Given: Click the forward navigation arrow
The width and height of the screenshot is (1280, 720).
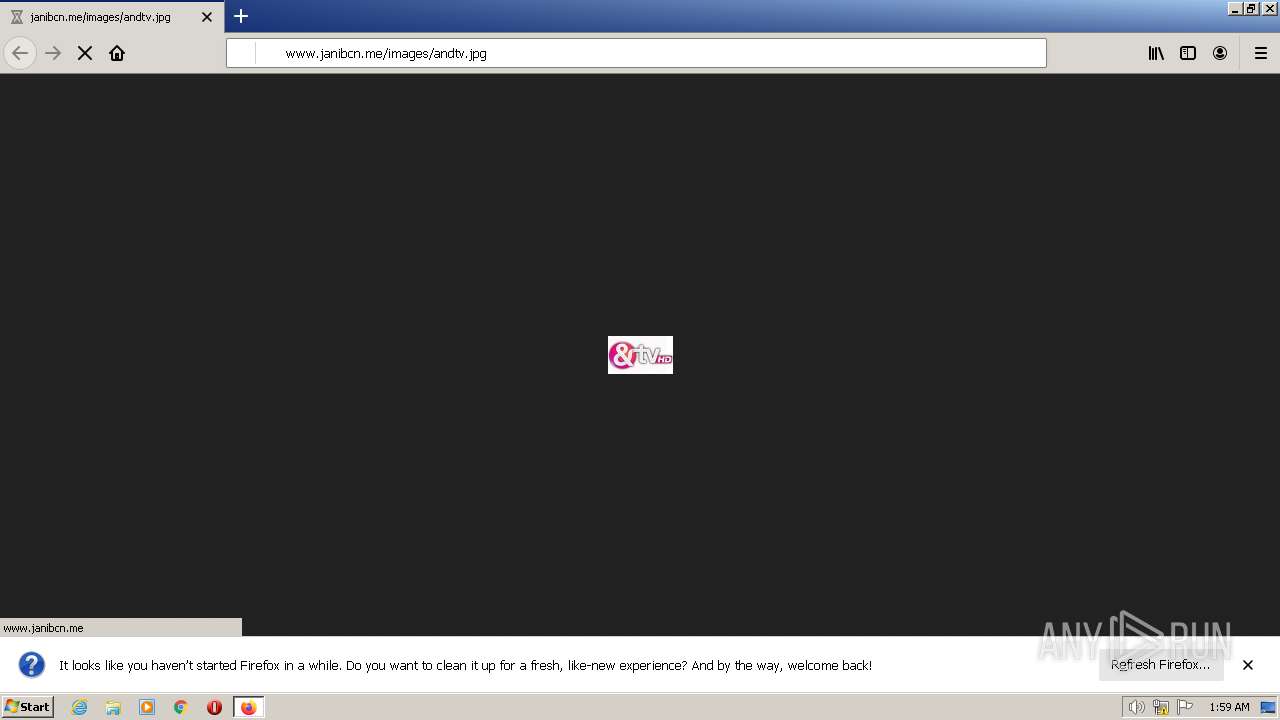Looking at the screenshot, I should click(x=53, y=53).
